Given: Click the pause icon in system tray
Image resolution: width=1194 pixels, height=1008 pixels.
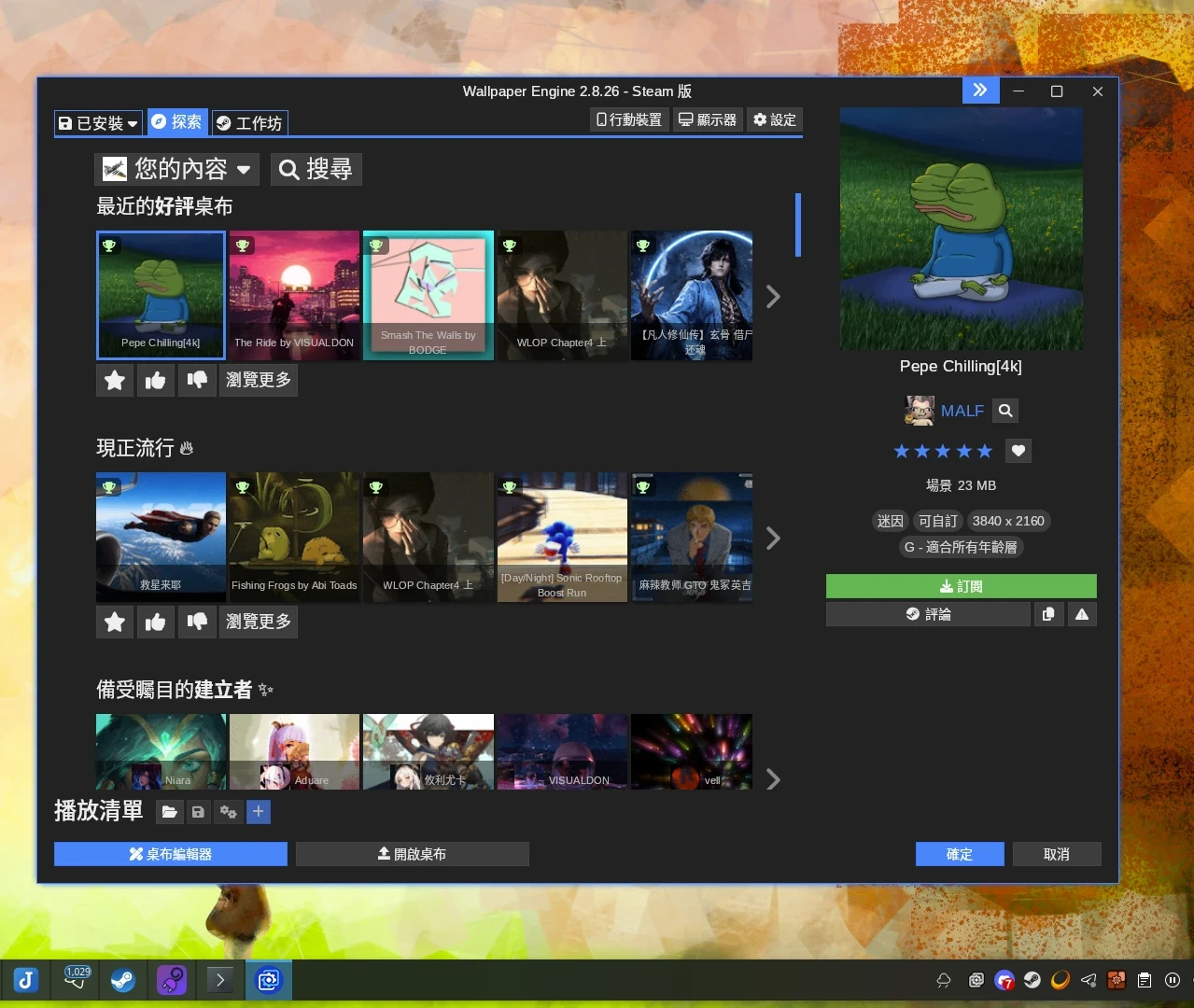Looking at the screenshot, I should click(x=1173, y=980).
